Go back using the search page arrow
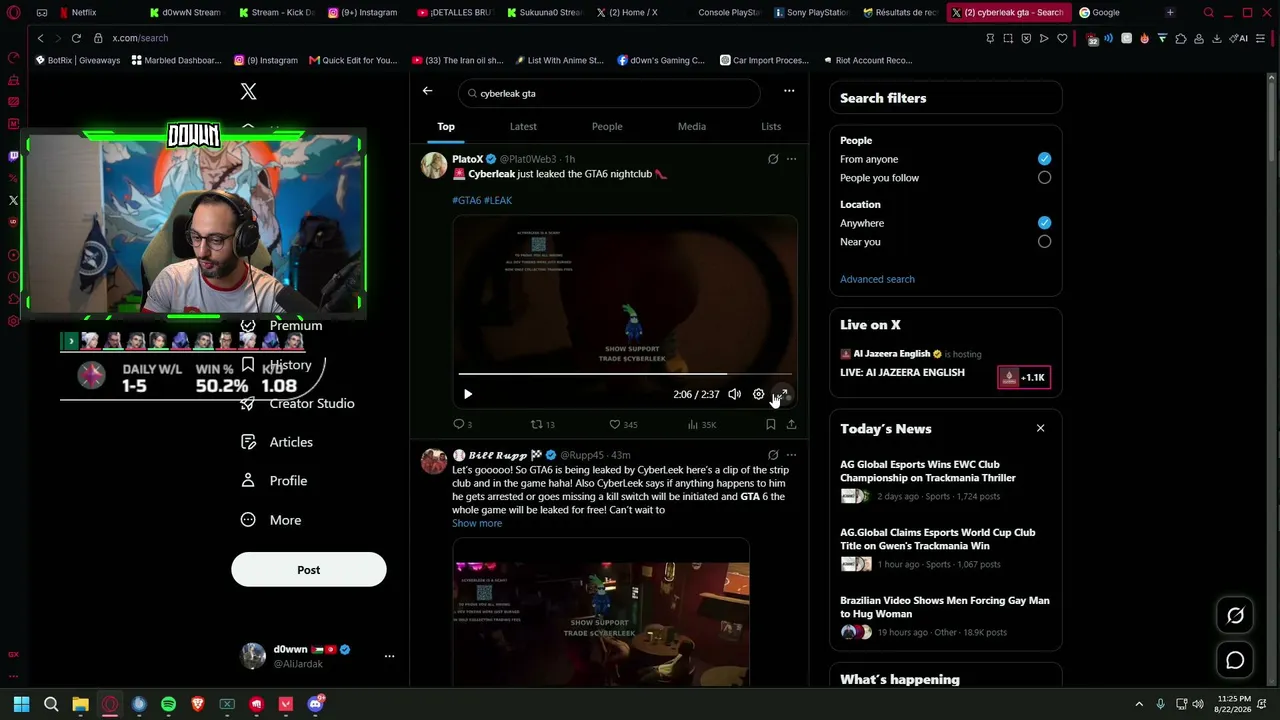Viewport: 1280px width, 720px height. [427, 91]
